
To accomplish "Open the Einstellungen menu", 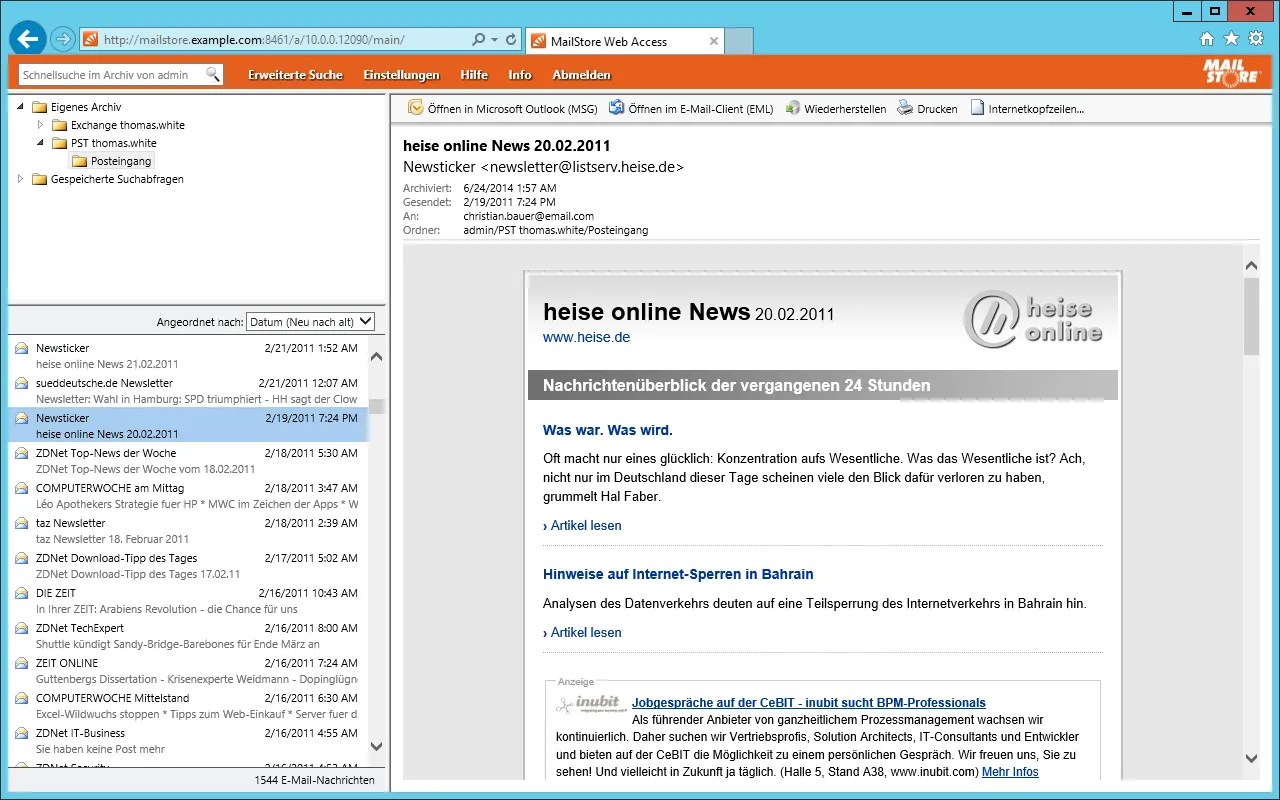I will tap(401, 74).
